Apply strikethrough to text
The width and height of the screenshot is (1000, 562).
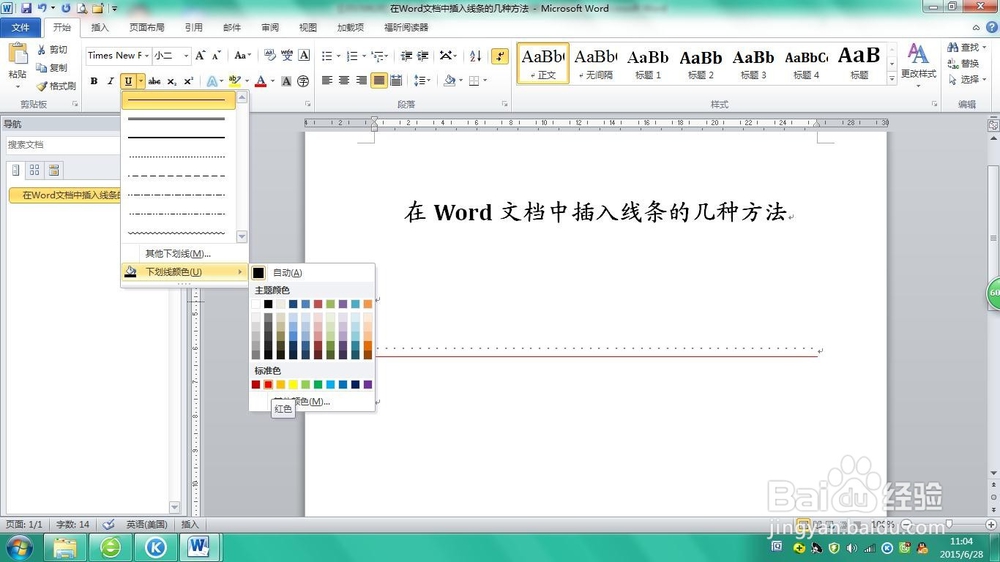click(154, 81)
